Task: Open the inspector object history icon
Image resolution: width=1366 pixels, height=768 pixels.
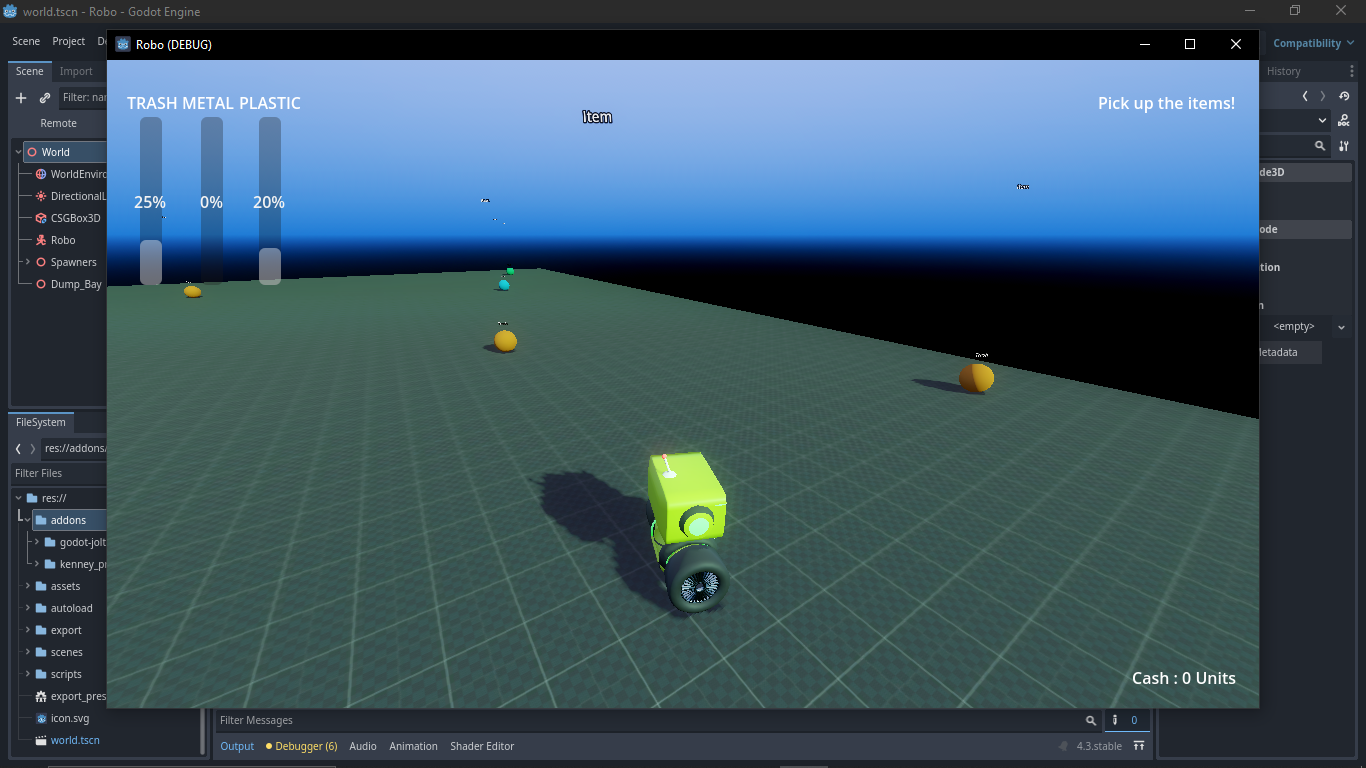Action: [1345, 96]
